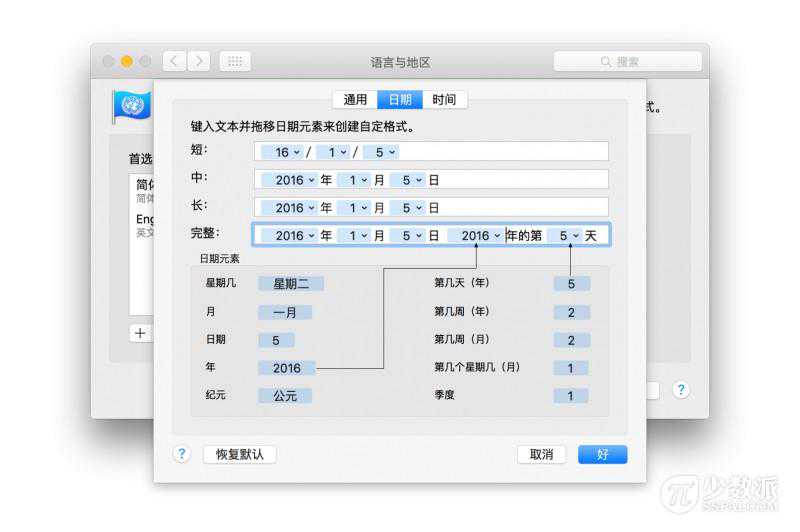This screenshot has width=800, height=532.
Task: Open the 2016 year dropdown in the 长 row
Action: 289,208
